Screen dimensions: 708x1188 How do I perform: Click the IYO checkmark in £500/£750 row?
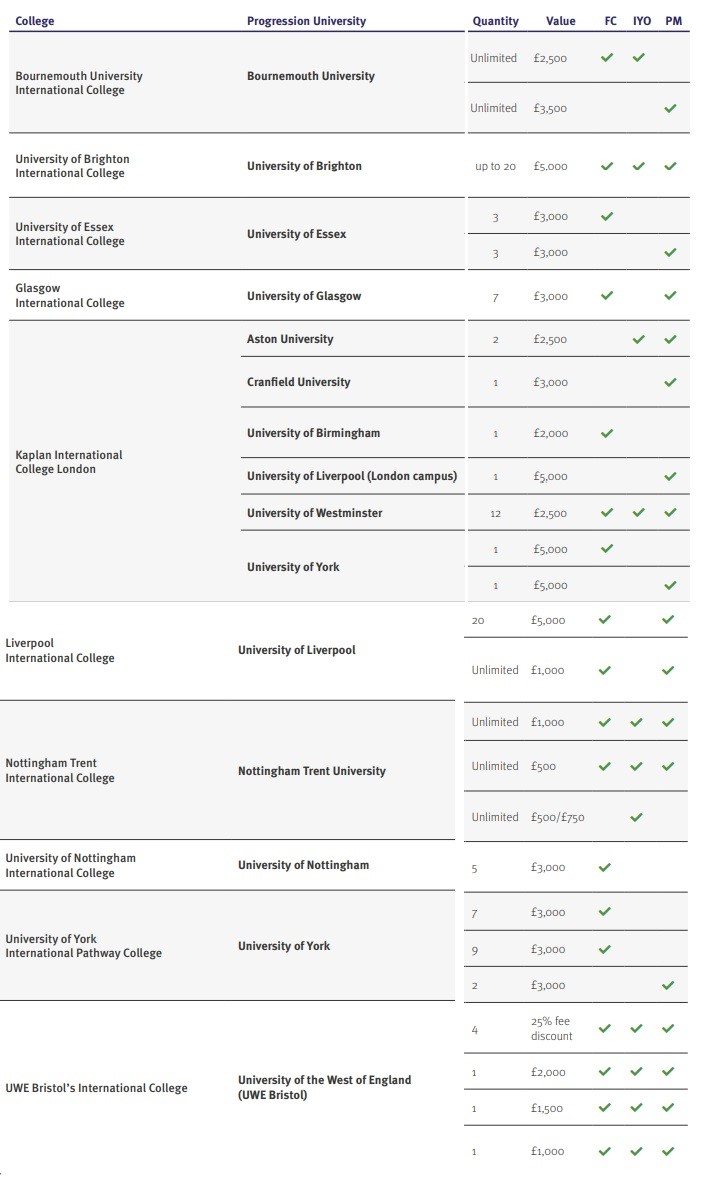(636, 817)
